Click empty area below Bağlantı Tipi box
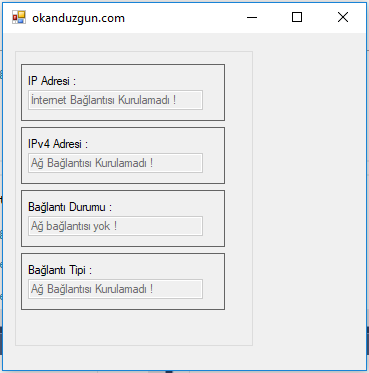Image resolution: width=369 pixels, height=373 pixels. pos(133,328)
